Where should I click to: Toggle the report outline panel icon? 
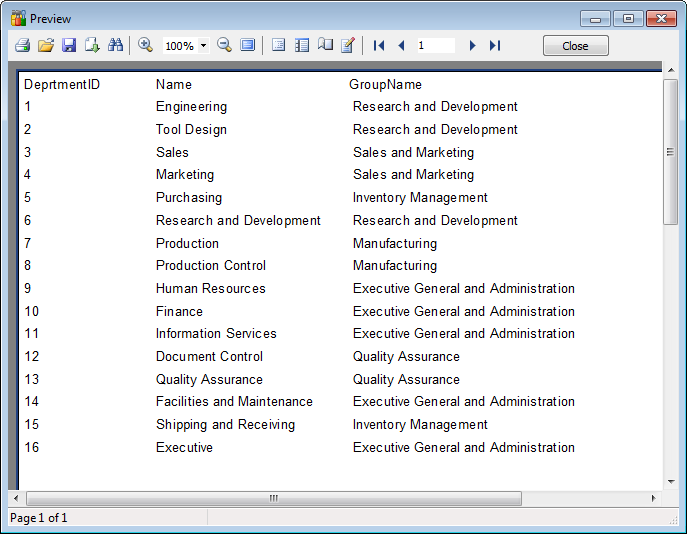point(279,45)
